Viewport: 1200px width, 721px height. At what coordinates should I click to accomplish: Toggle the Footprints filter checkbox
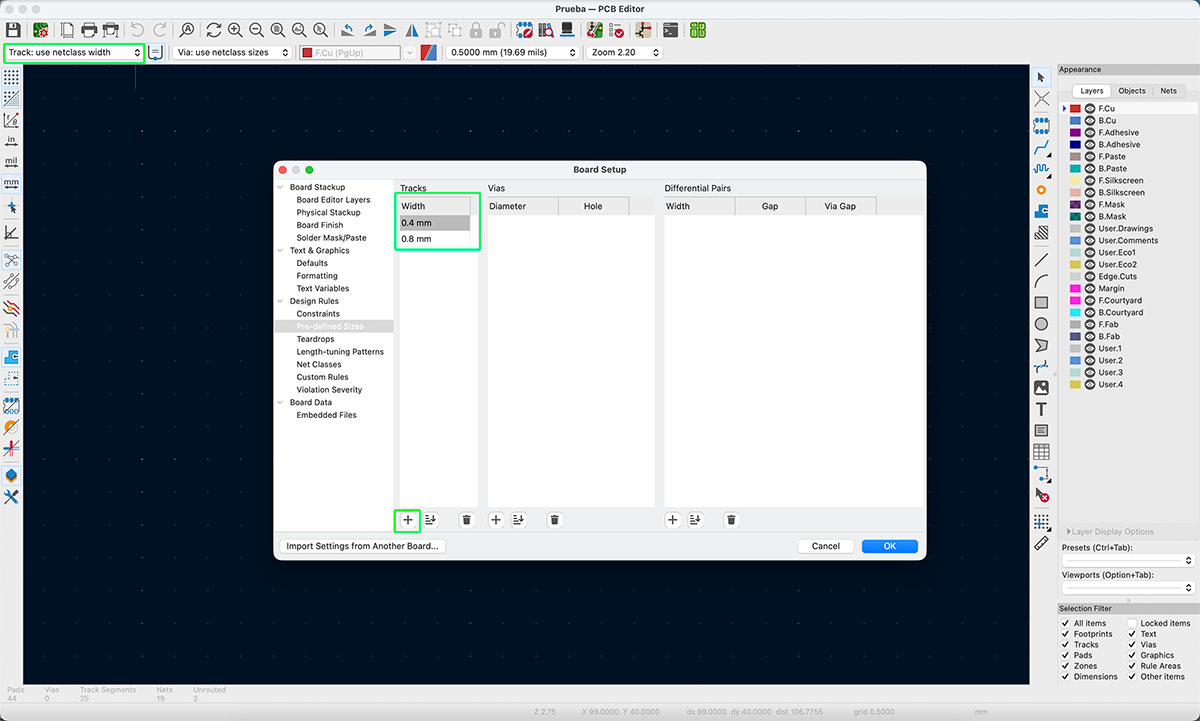pos(1066,634)
